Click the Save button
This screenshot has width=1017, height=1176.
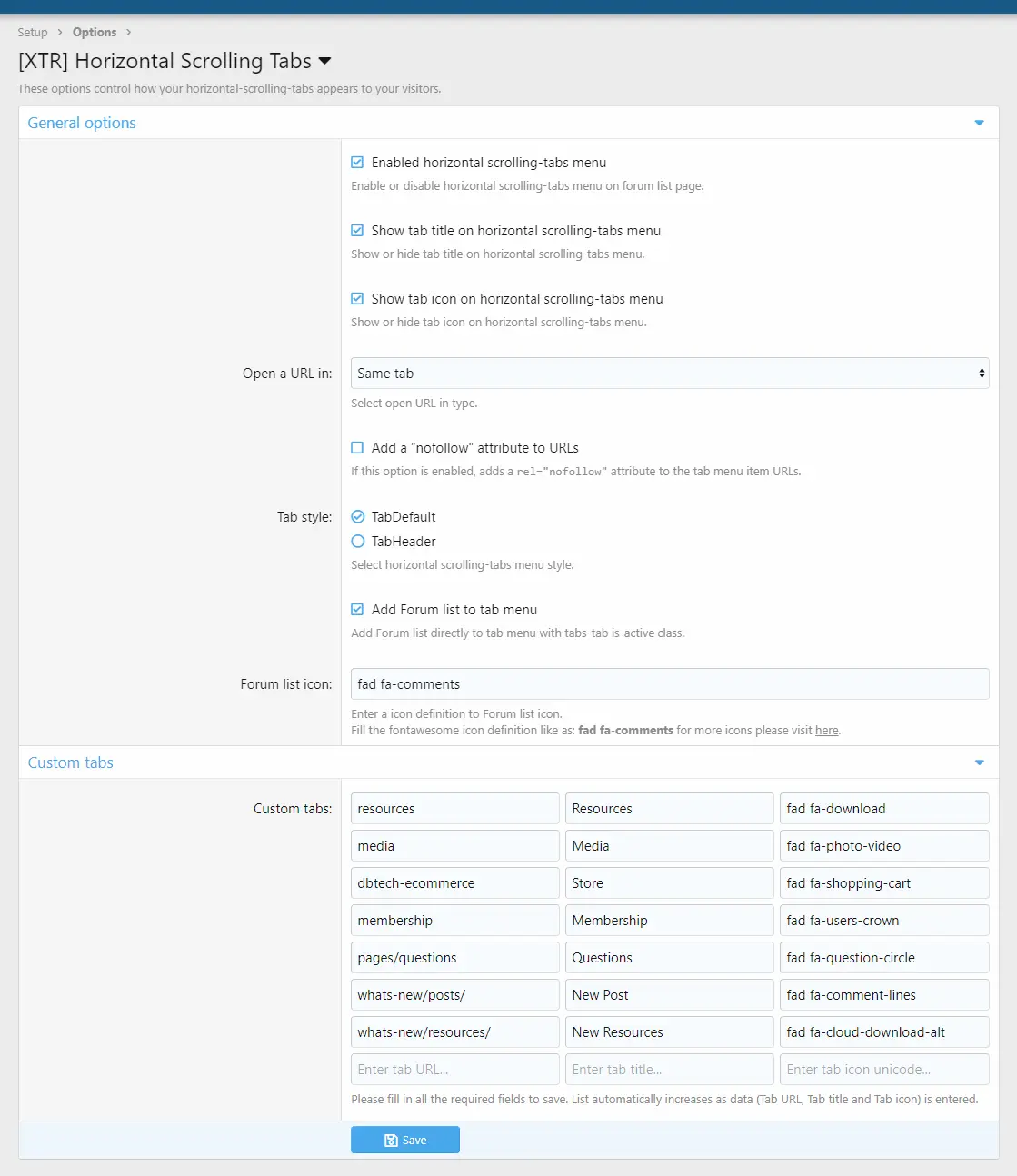click(404, 1140)
